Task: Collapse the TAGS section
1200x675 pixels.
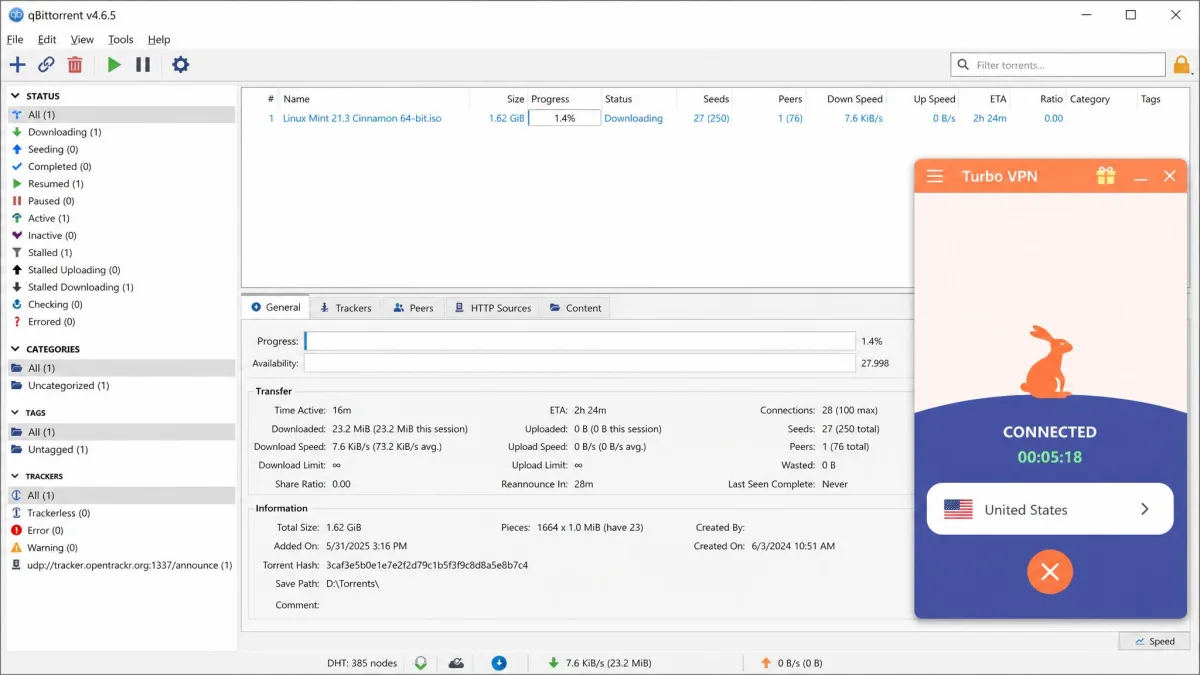Action: click(x=16, y=412)
